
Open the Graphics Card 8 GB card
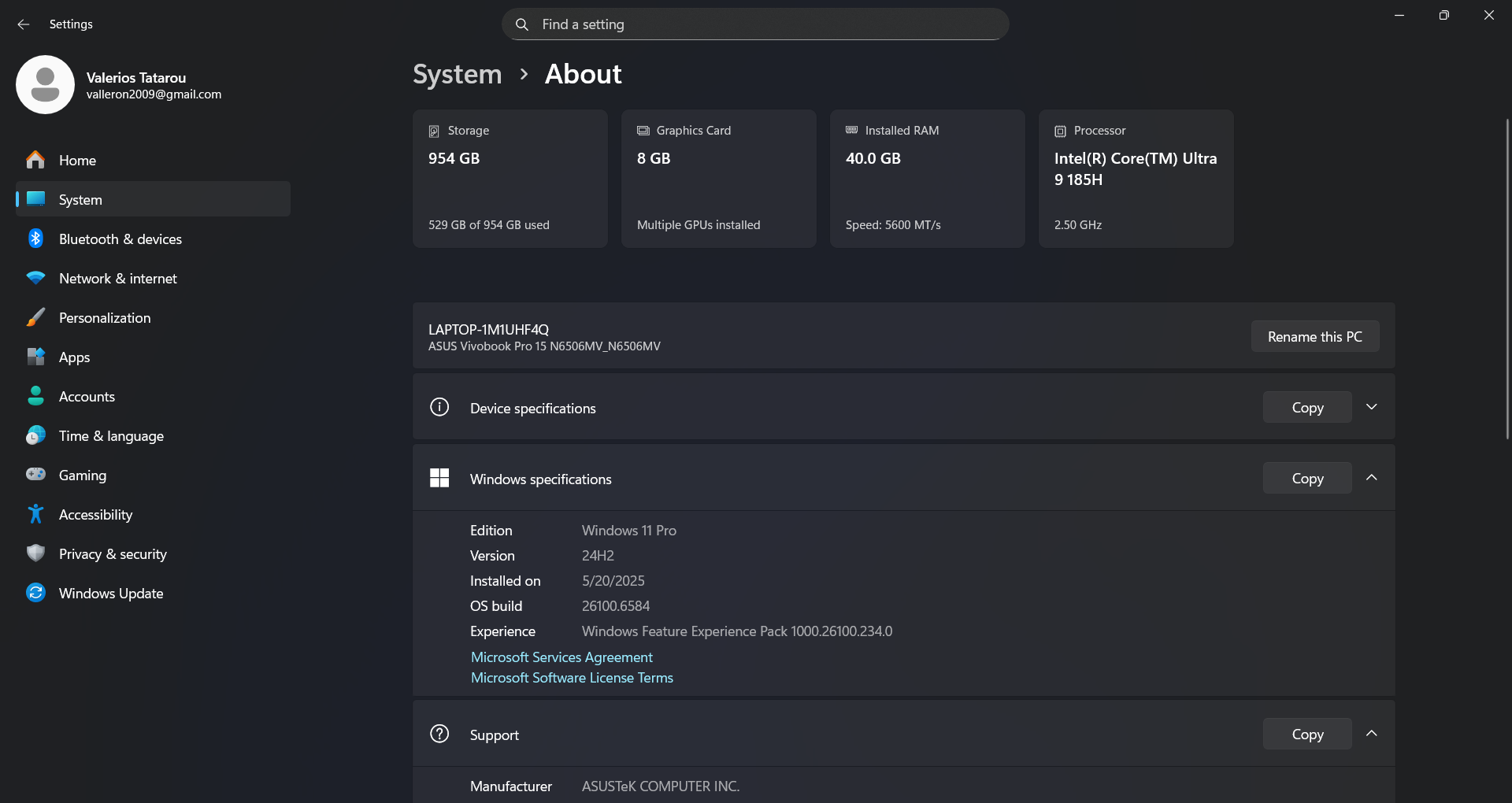(x=719, y=179)
